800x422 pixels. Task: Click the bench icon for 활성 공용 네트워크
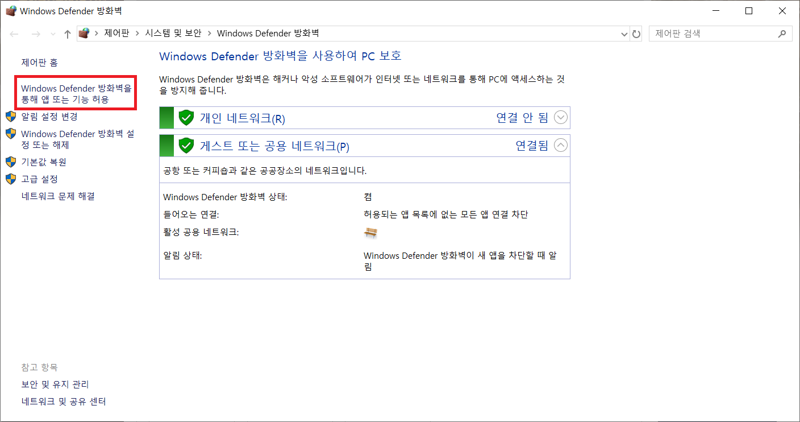371,233
